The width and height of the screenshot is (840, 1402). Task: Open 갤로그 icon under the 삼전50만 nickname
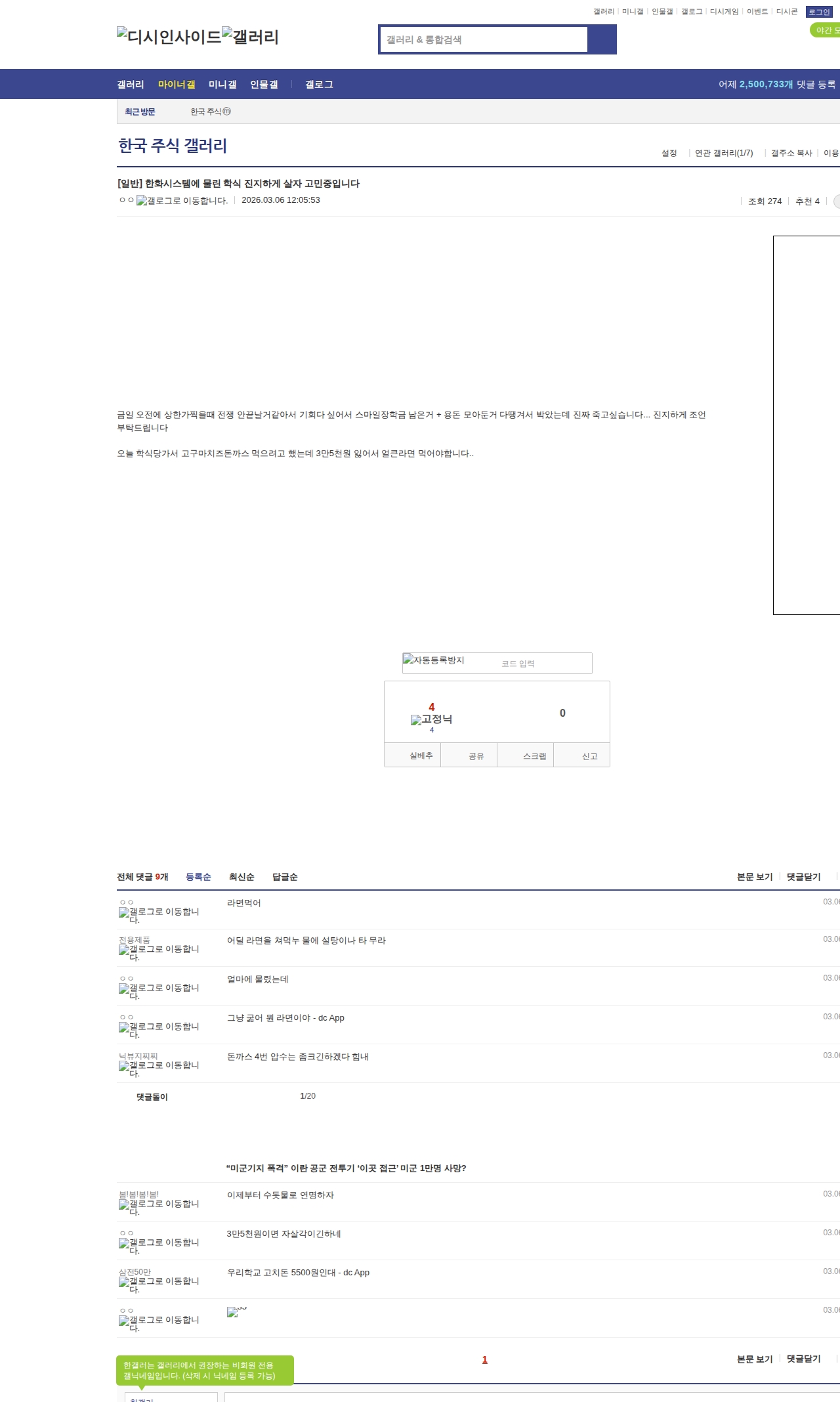159,1285
